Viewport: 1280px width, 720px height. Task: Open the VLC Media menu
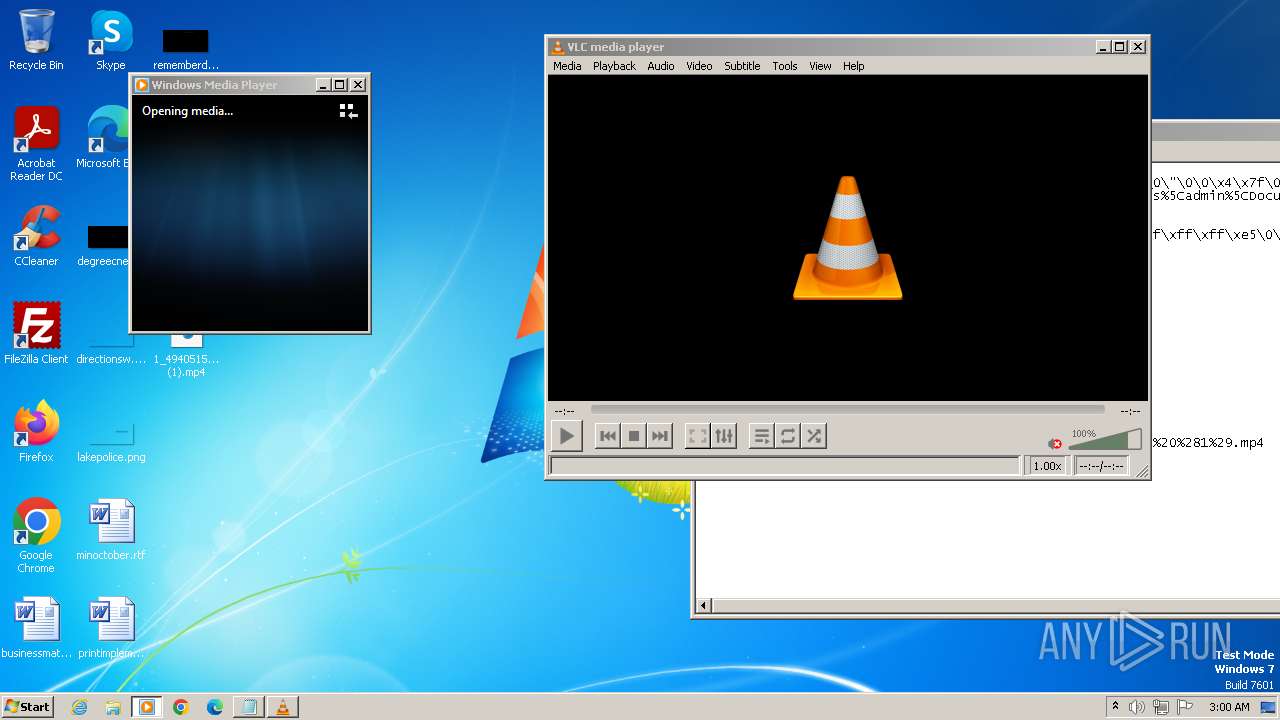(x=567, y=66)
